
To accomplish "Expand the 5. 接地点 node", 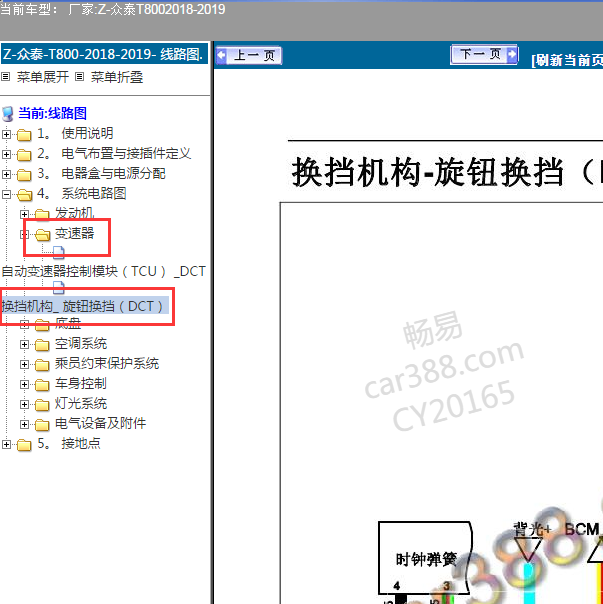I will click(x=6, y=445).
